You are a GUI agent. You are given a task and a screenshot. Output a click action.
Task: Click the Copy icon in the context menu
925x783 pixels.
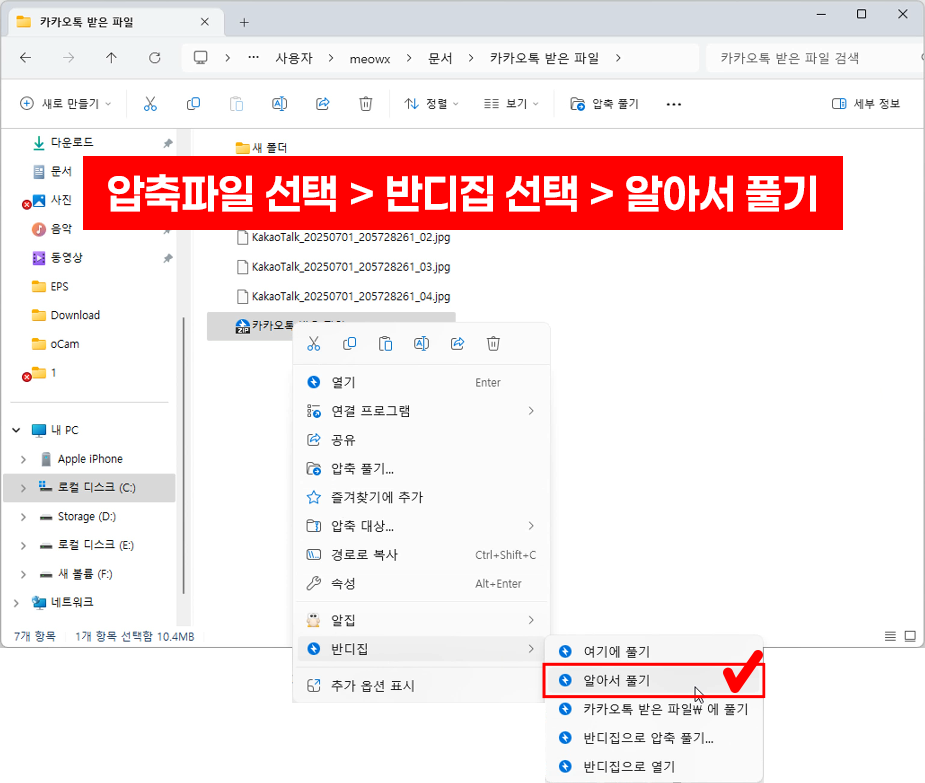tap(350, 343)
